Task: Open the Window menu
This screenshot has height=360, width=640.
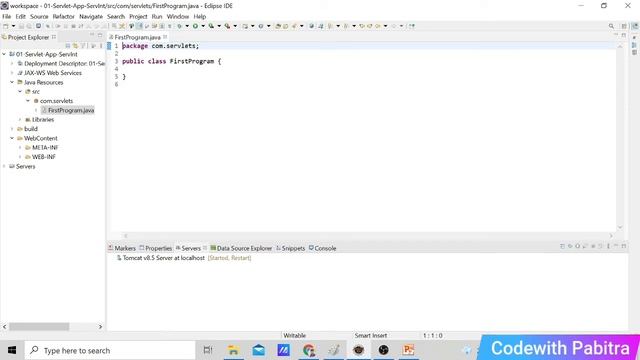Action: pos(178,16)
